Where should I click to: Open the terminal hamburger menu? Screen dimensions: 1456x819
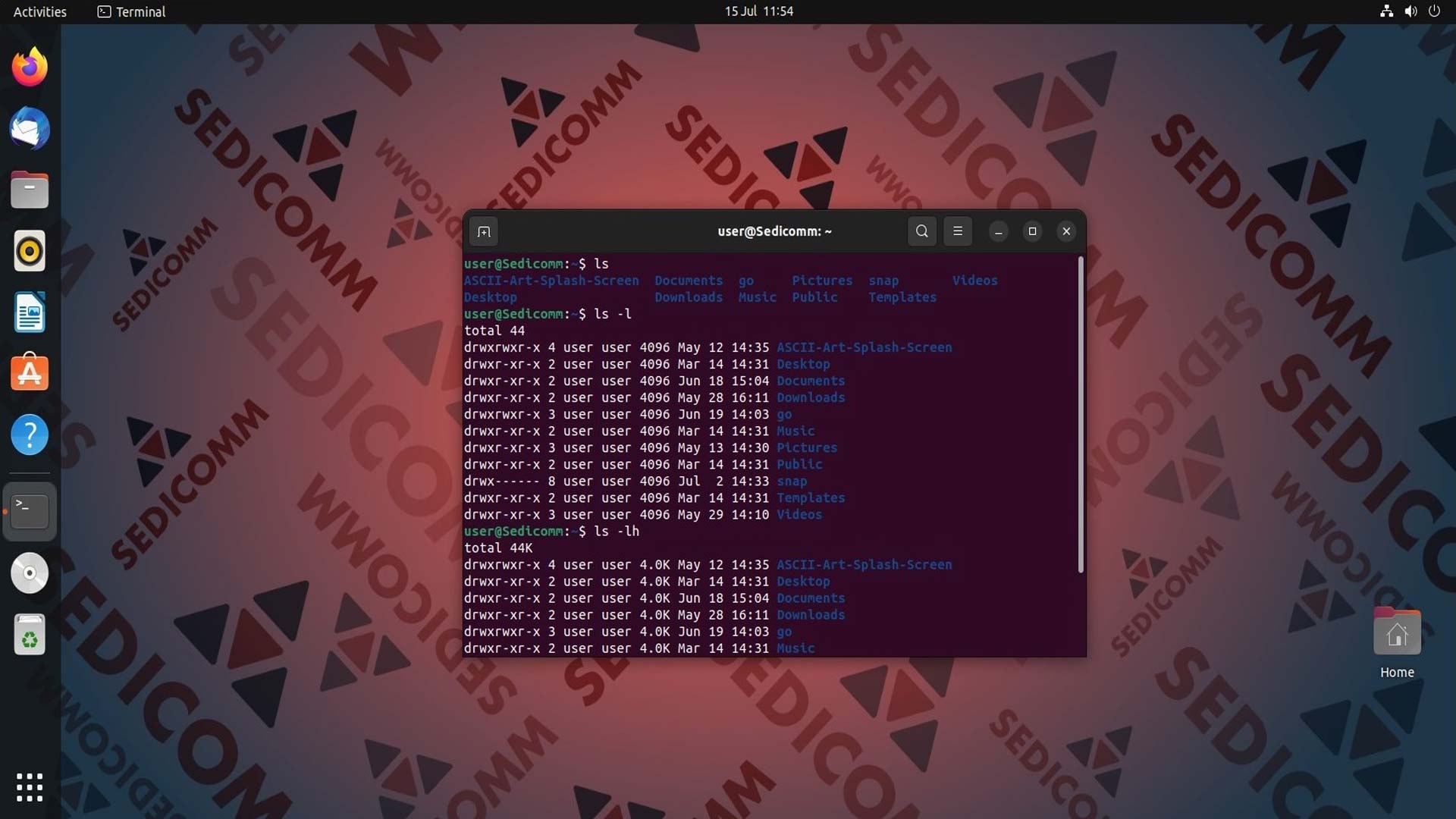click(x=958, y=231)
